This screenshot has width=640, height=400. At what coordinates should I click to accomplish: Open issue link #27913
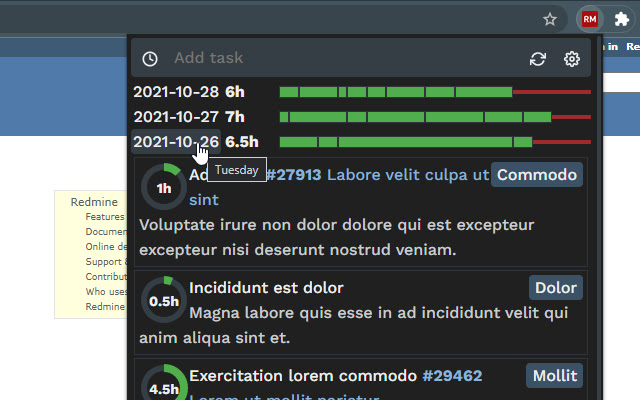[x=293, y=175]
